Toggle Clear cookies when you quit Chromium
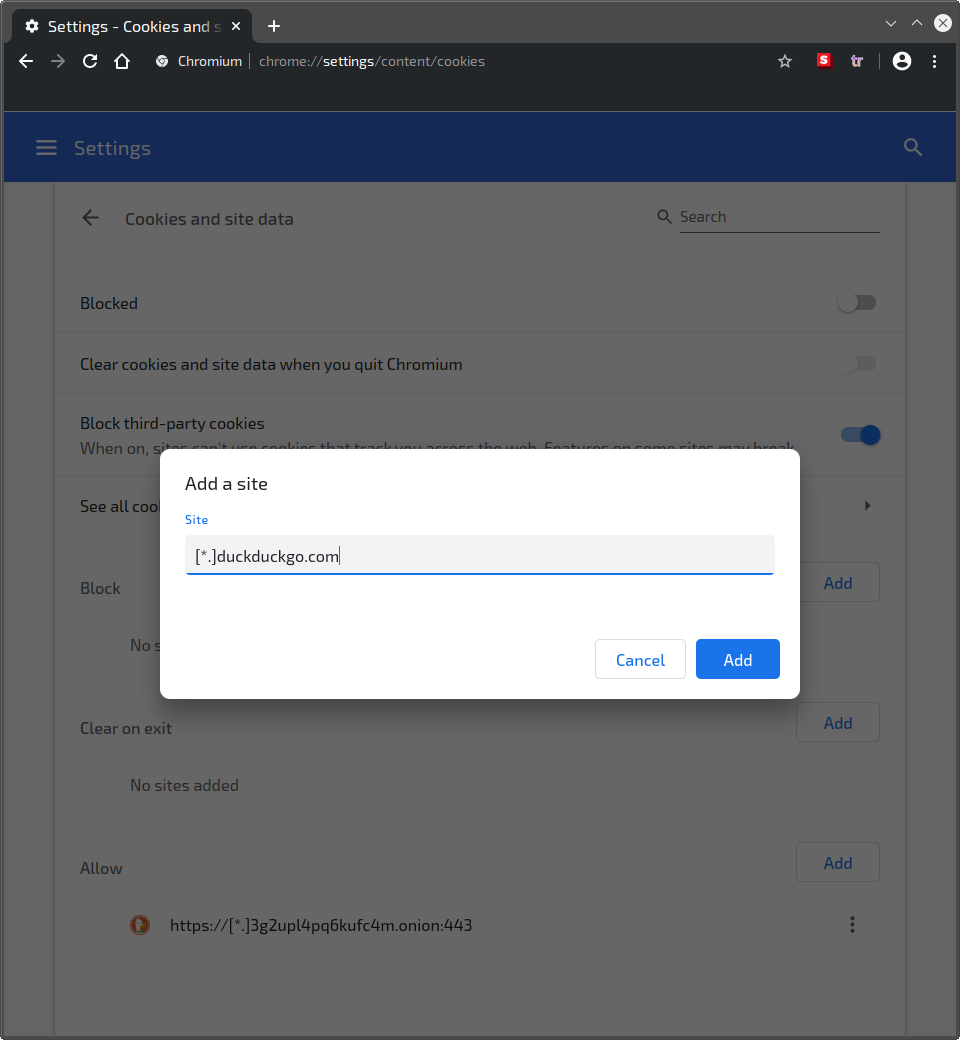Viewport: 960px width, 1040px height. pos(857,364)
